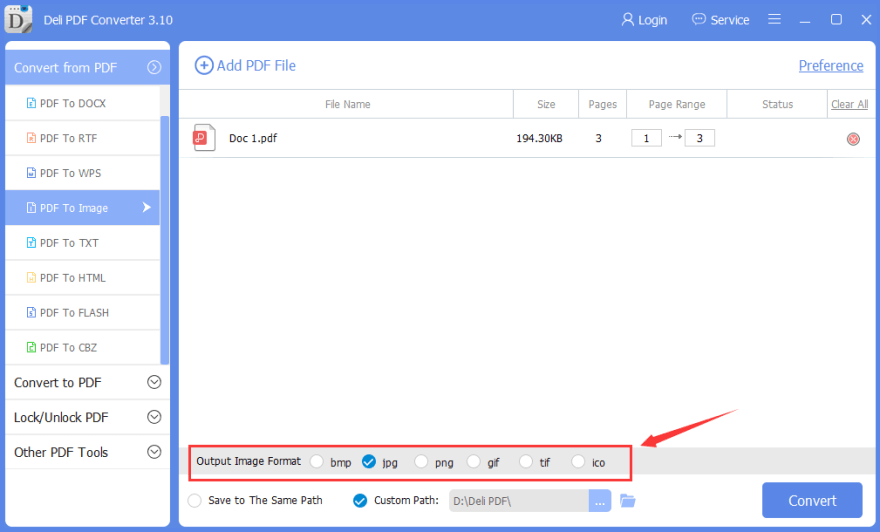Open the PDF To RTF converter

82,137
